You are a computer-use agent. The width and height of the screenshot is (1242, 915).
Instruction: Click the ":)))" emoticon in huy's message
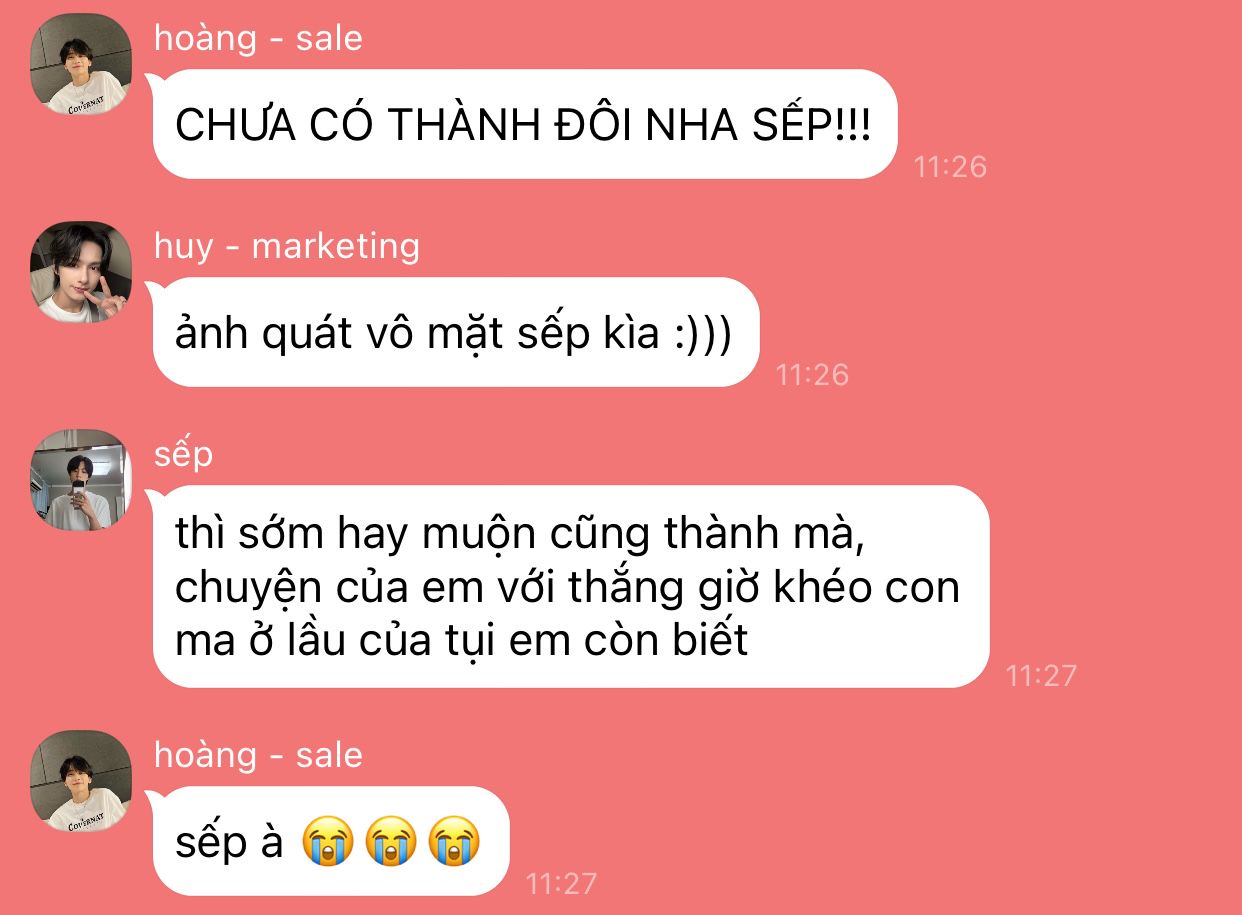click(703, 334)
